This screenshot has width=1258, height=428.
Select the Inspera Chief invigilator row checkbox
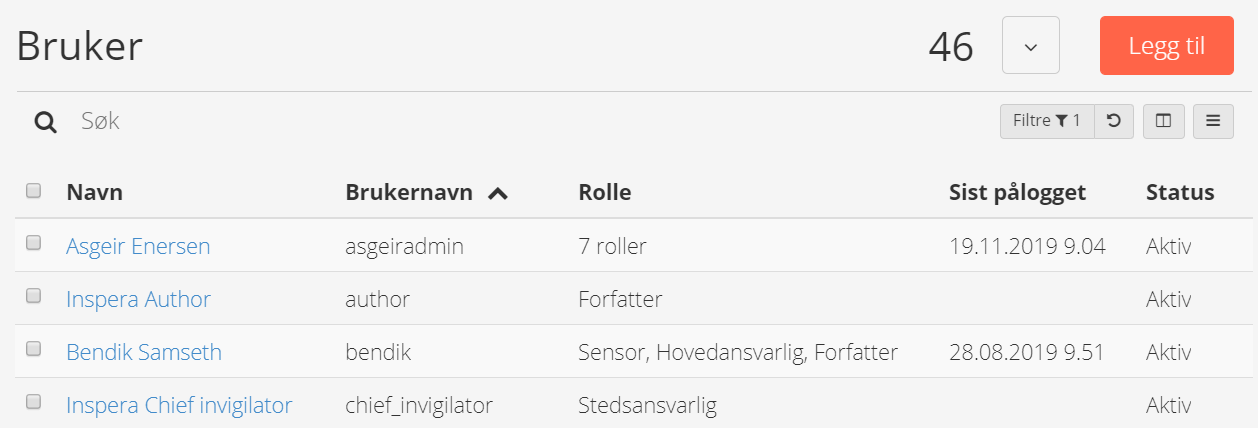coord(33,402)
